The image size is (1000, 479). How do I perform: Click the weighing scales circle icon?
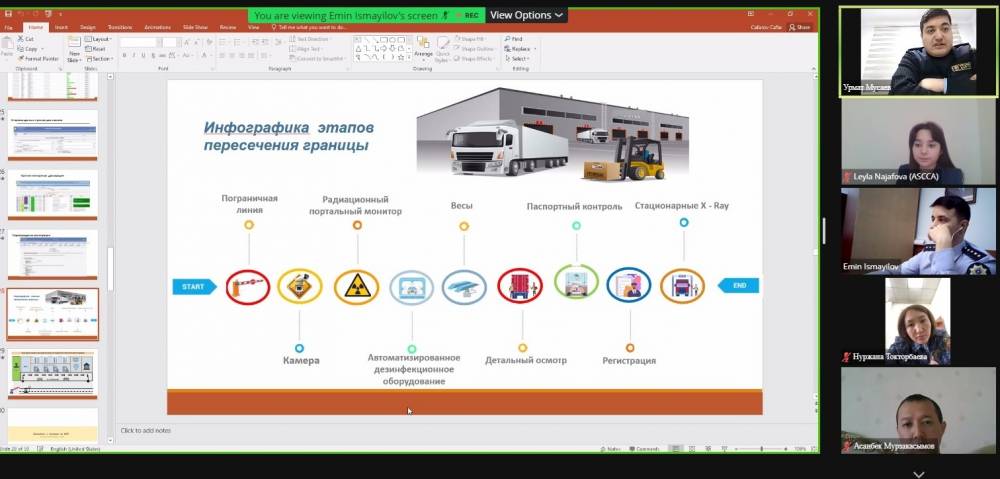[464, 287]
